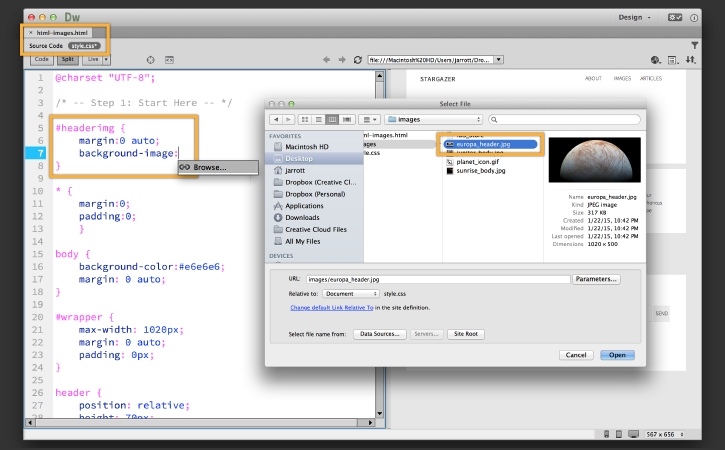Click the file dialog search field

(x=564, y=119)
